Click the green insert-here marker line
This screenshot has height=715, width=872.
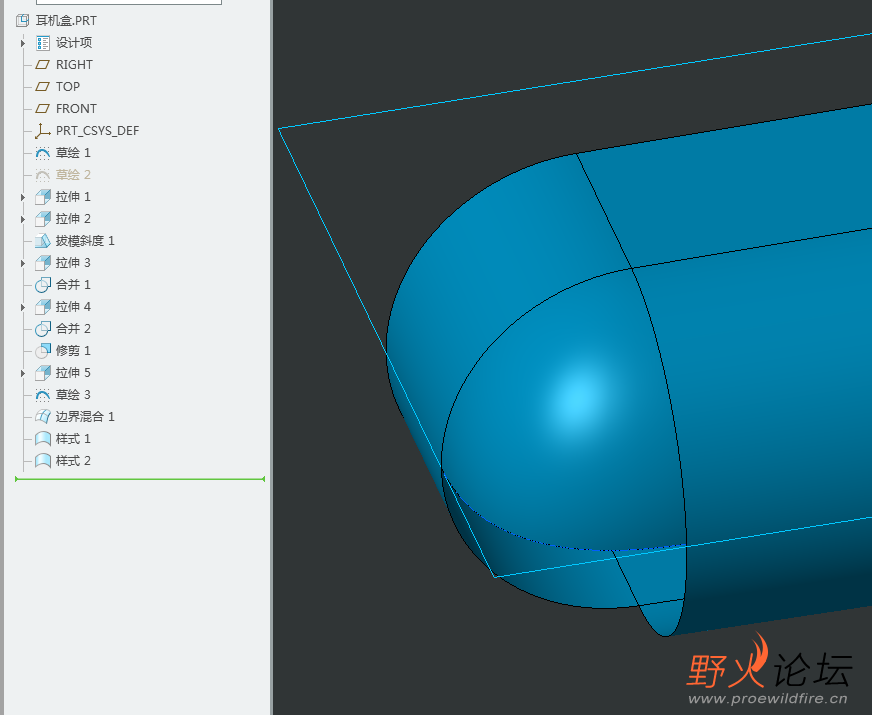[140, 479]
